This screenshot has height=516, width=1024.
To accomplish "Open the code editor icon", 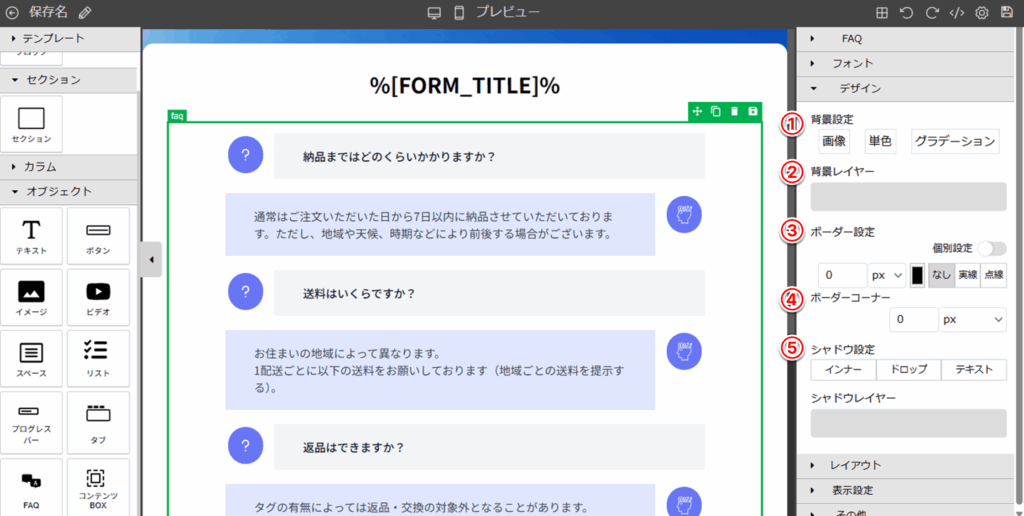I will [957, 13].
